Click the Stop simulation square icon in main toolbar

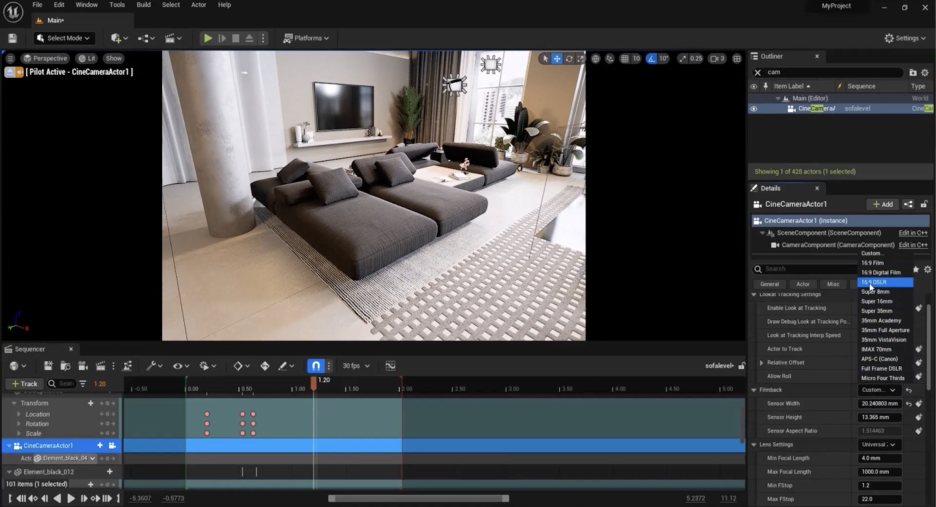236,38
